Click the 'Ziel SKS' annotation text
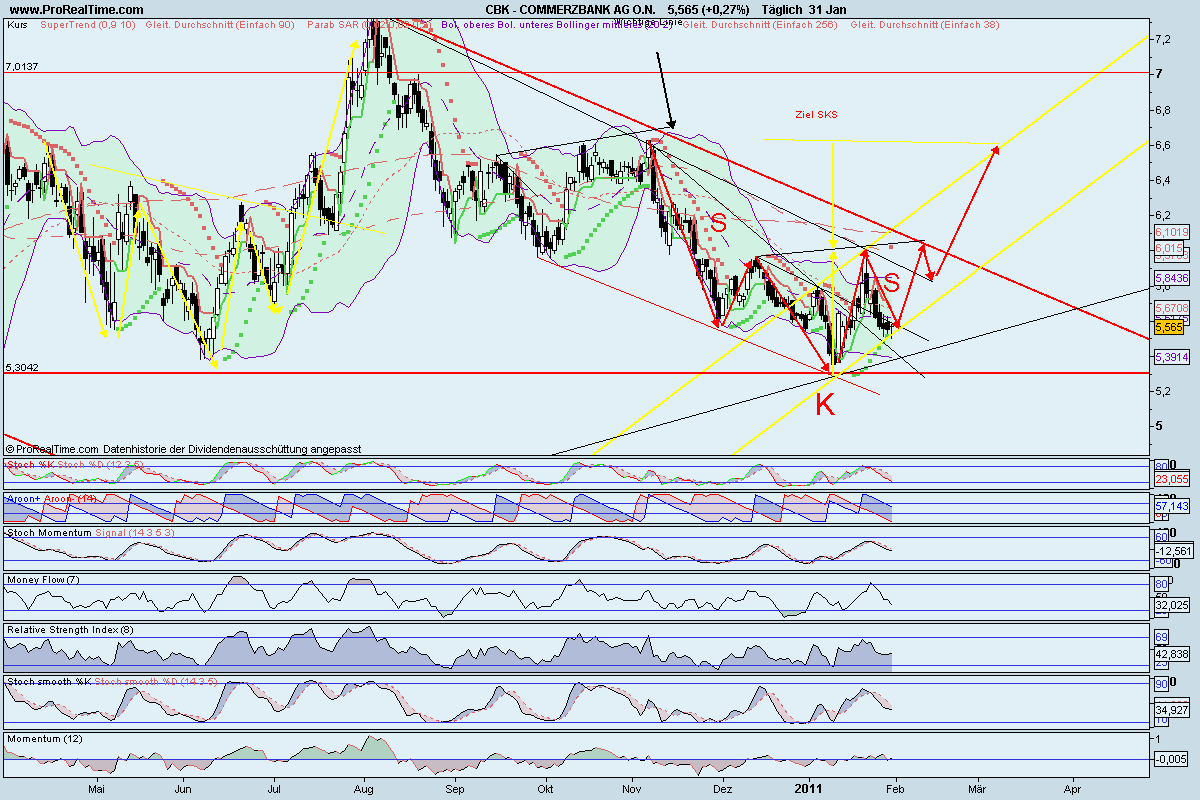The height and width of the screenshot is (800, 1200). tap(819, 115)
